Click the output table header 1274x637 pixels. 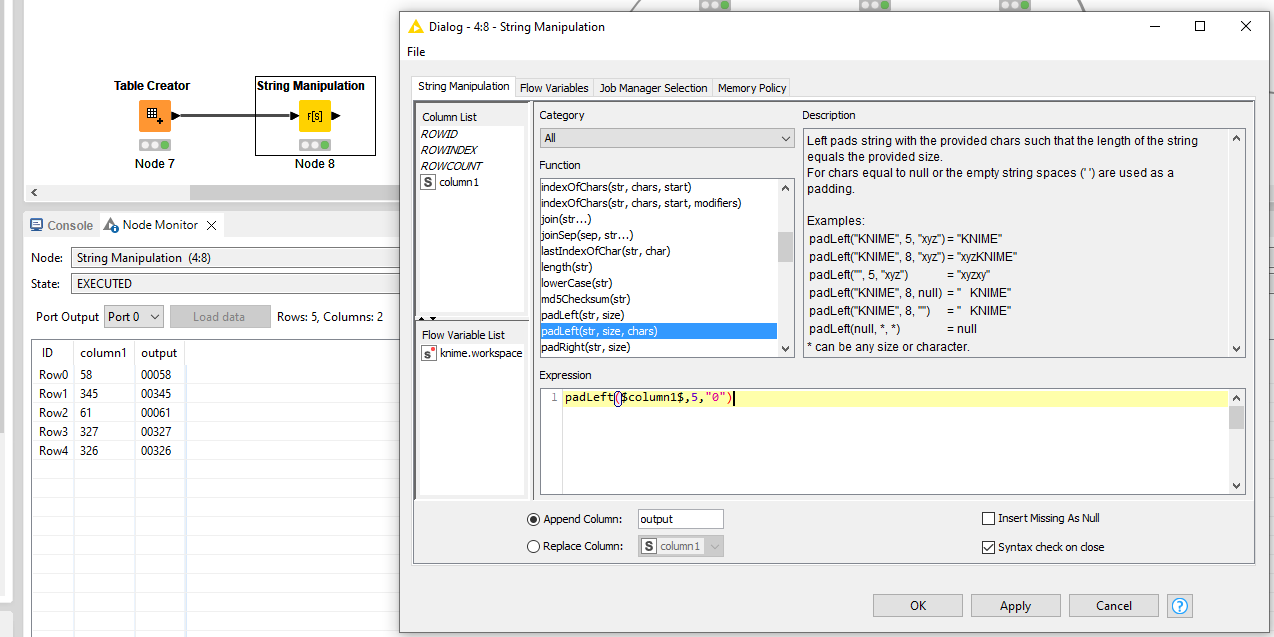(x=159, y=353)
